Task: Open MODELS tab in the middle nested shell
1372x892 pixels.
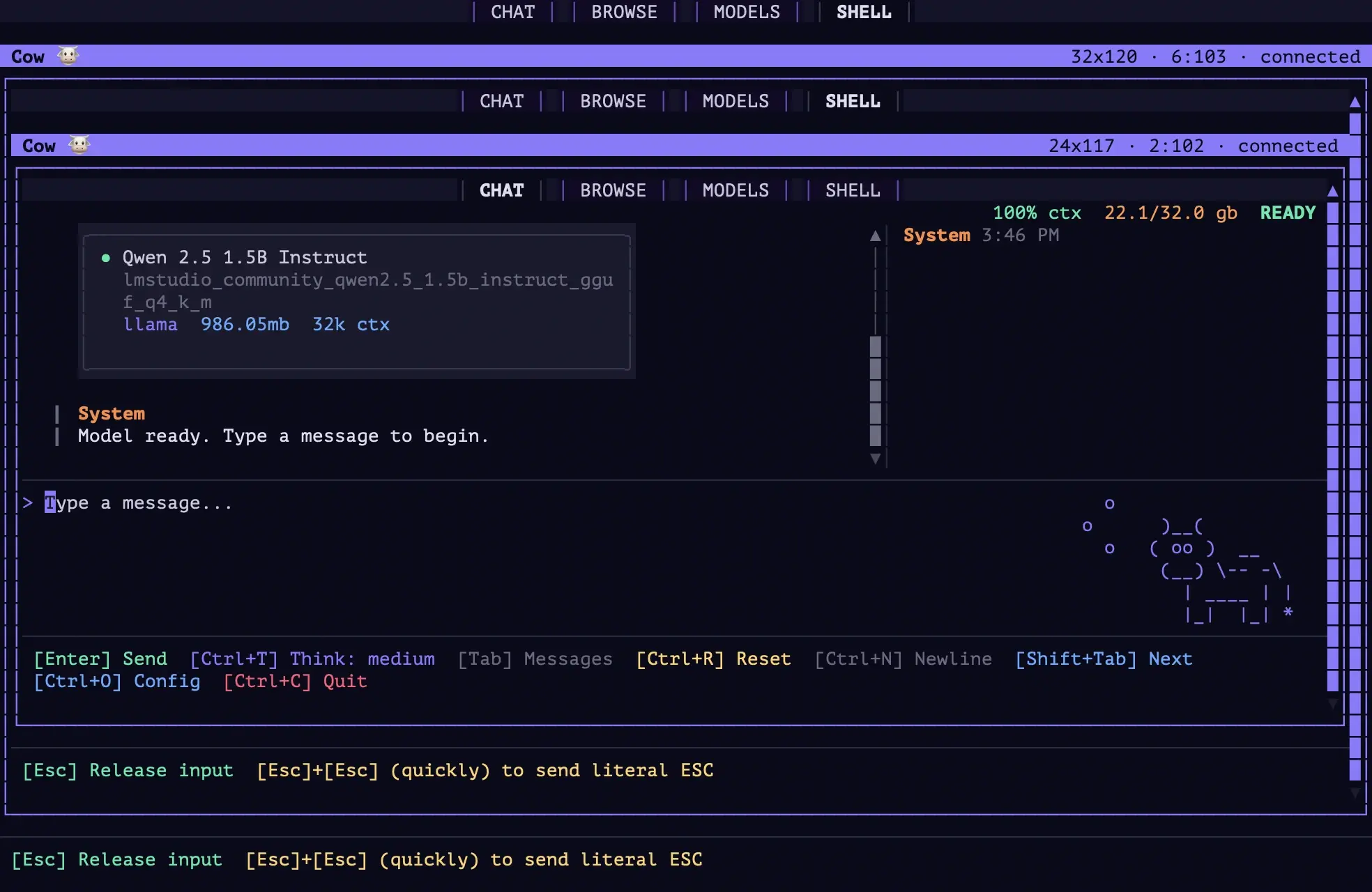Action: point(735,101)
